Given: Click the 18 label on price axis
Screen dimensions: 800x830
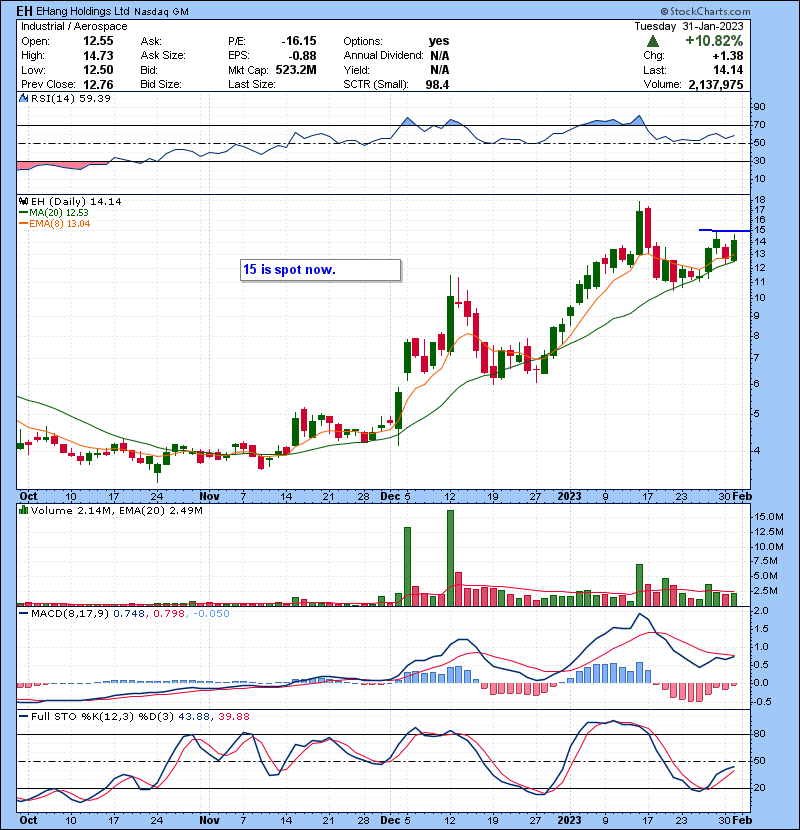Looking at the screenshot, I should pyautogui.click(x=760, y=200).
